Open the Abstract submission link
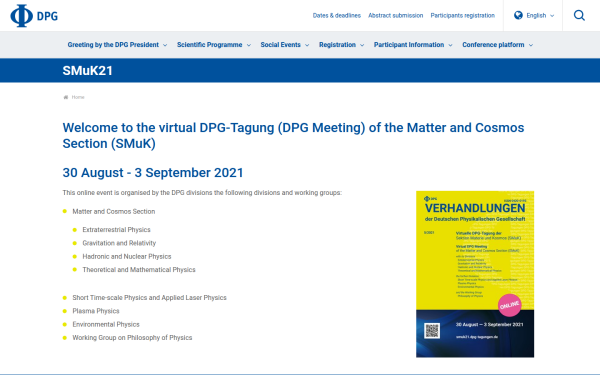Screen dimensions: 600x375 pyautogui.click(x=396, y=15)
